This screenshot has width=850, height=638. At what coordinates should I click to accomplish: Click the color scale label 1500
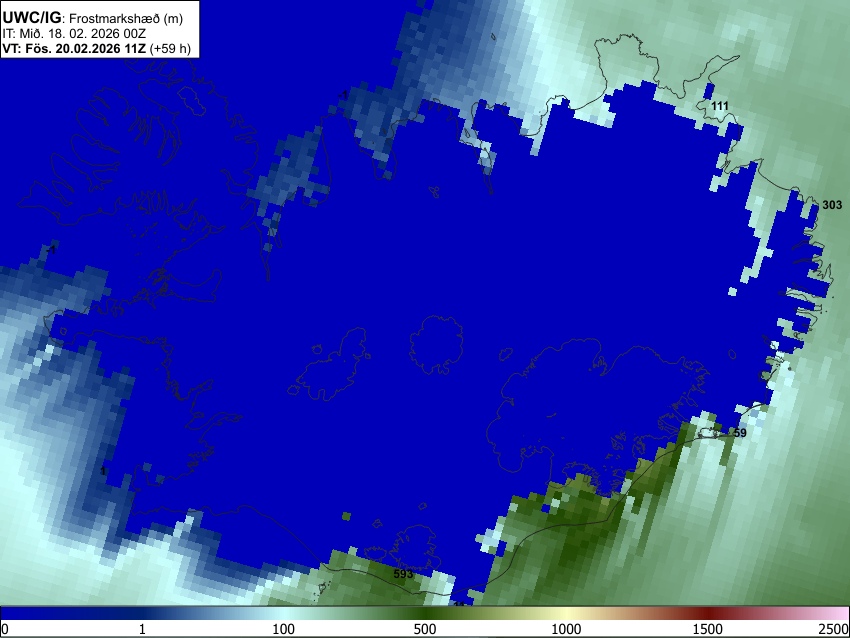[x=708, y=629]
